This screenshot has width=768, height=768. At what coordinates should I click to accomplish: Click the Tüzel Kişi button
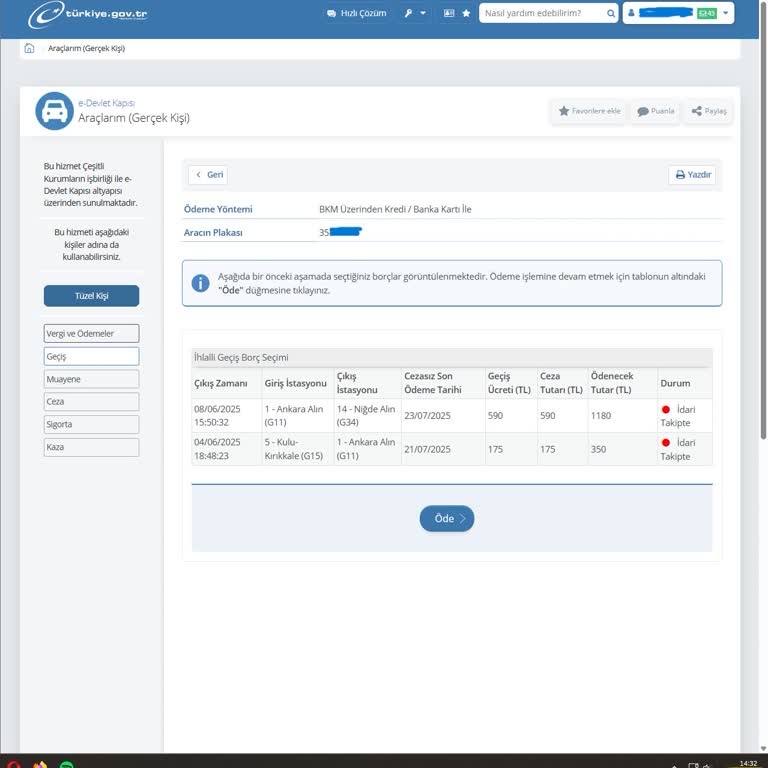click(x=91, y=296)
